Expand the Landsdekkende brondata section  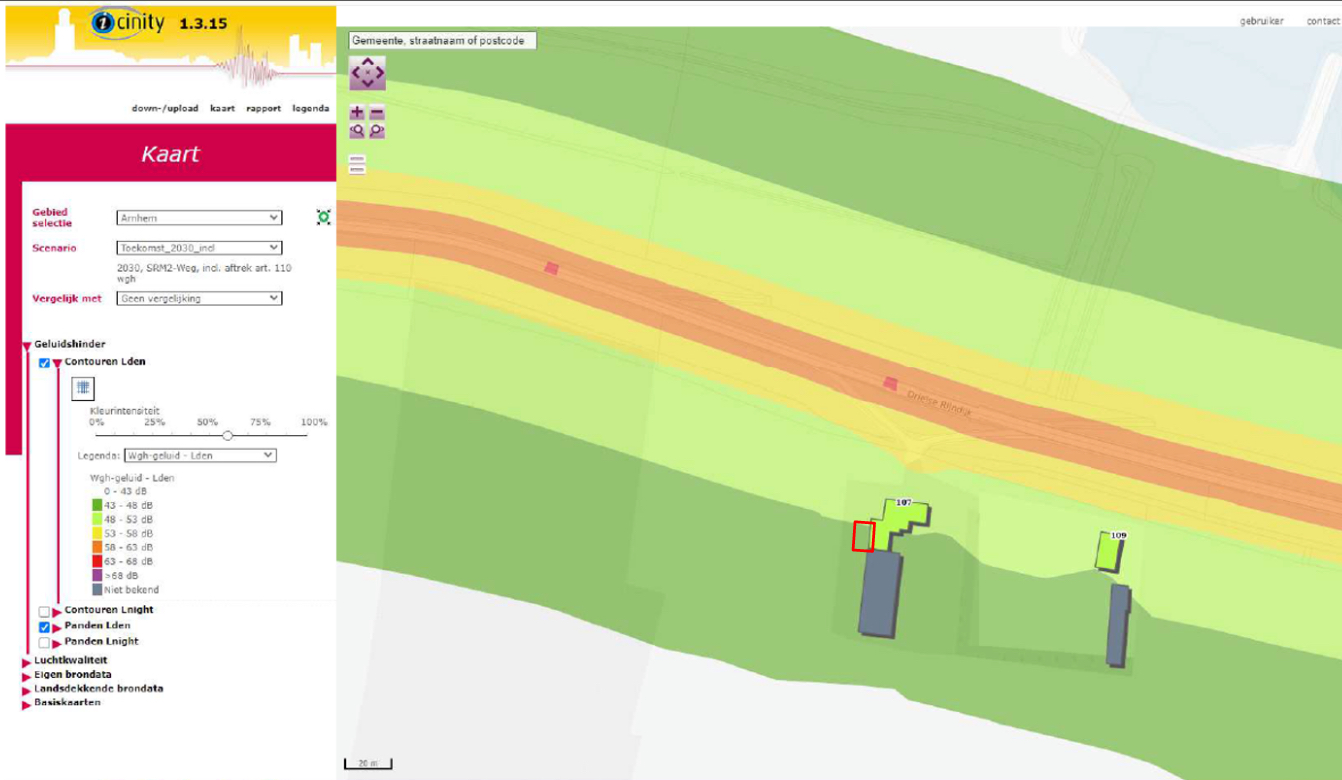coord(26,689)
